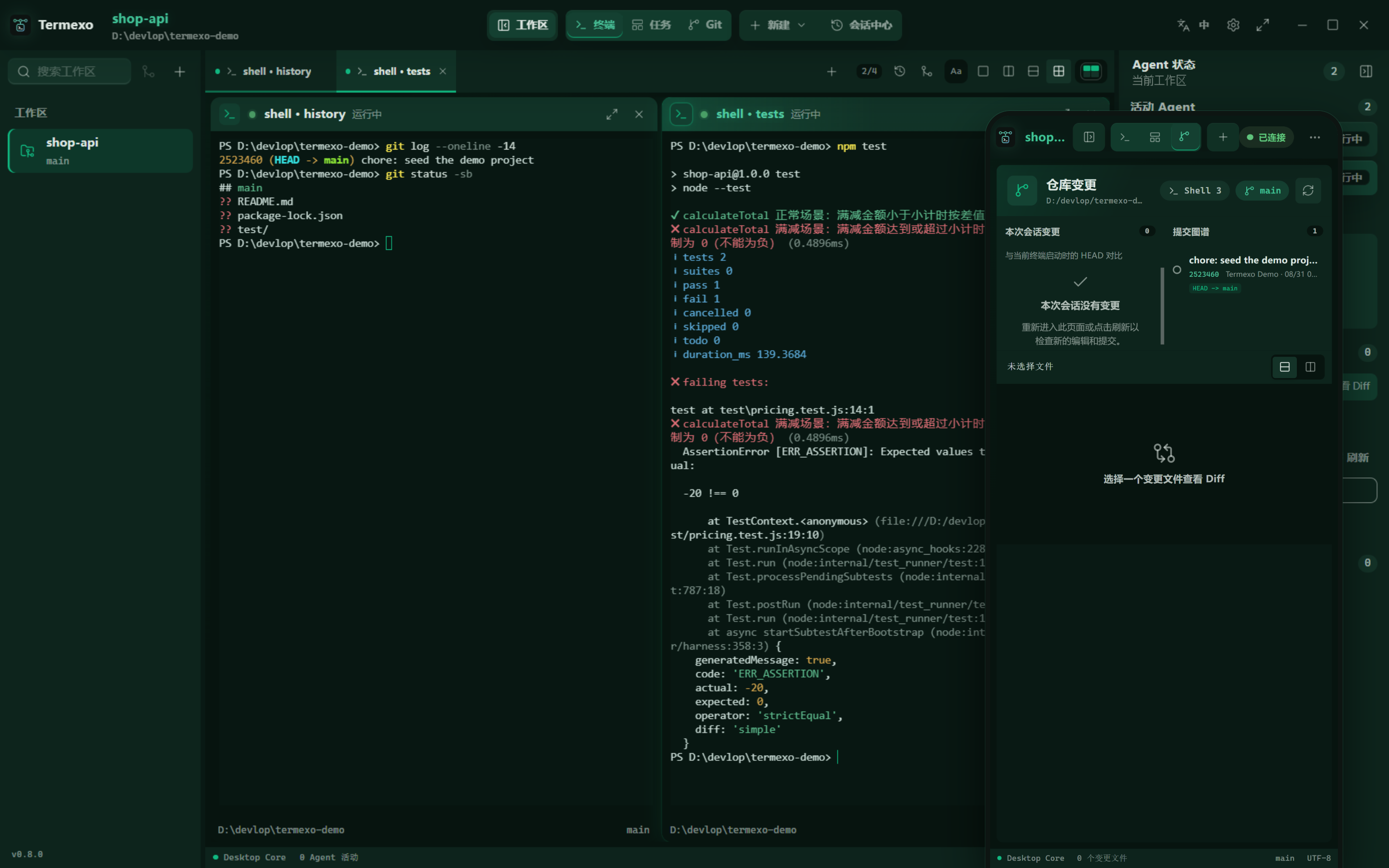Select the single pane layout
This screenshot has height=868, width=1389.
(x=983, y=71)
